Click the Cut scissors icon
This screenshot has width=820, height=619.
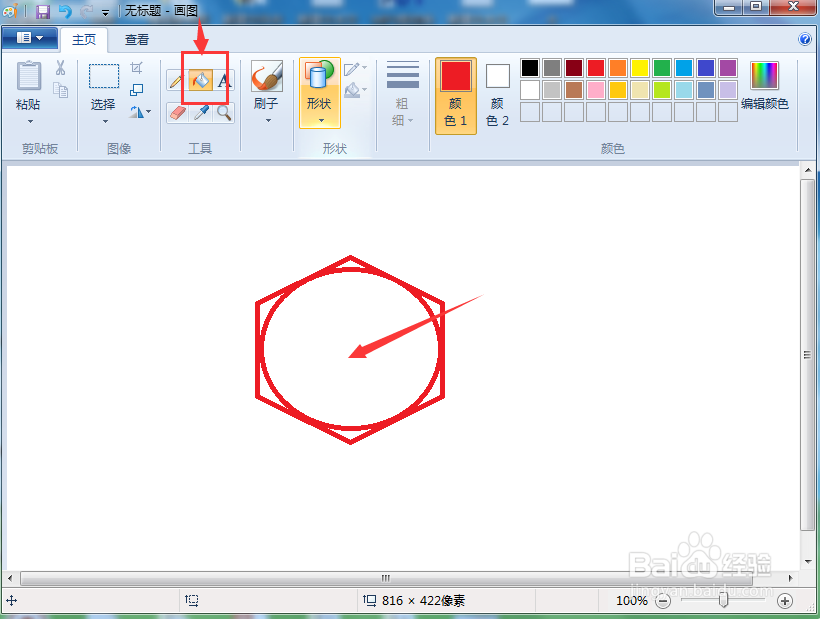pyautogui.click(x=61, y=67)
